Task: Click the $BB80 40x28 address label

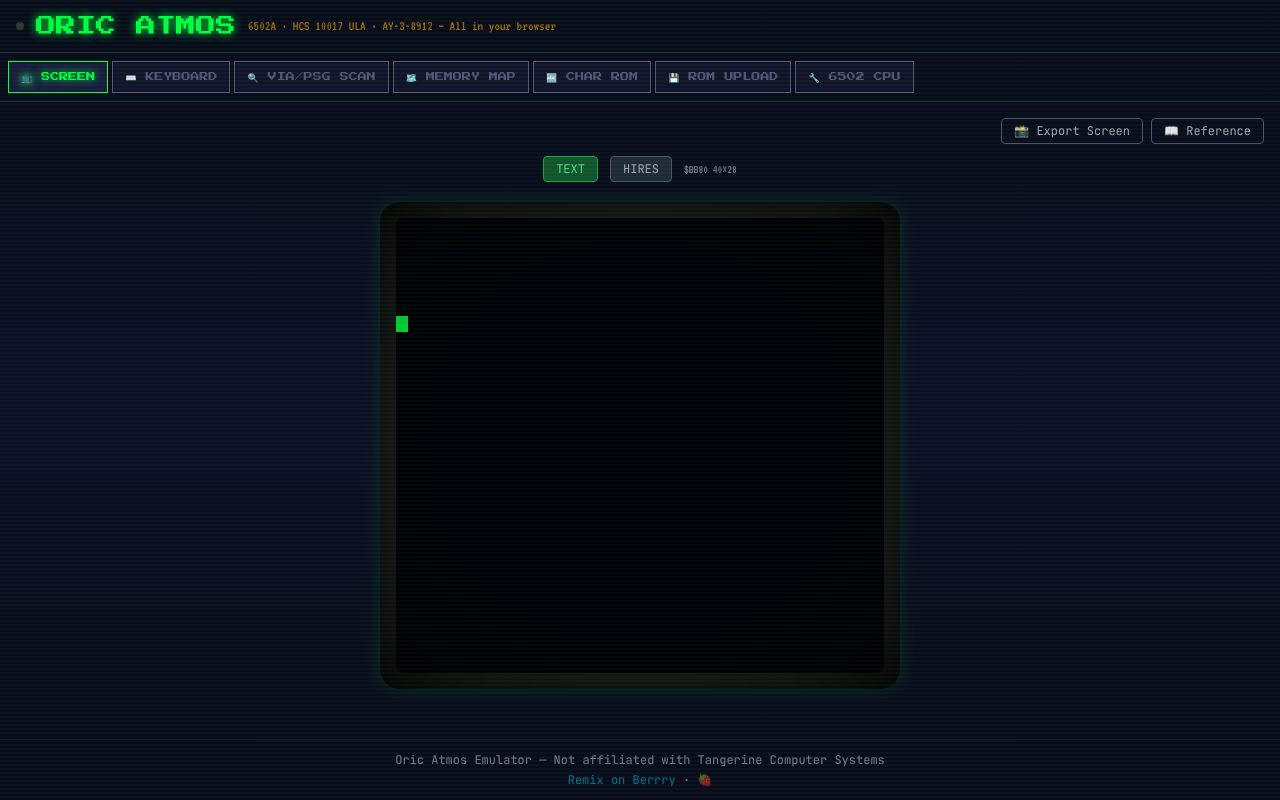Action: pos(710,170)
